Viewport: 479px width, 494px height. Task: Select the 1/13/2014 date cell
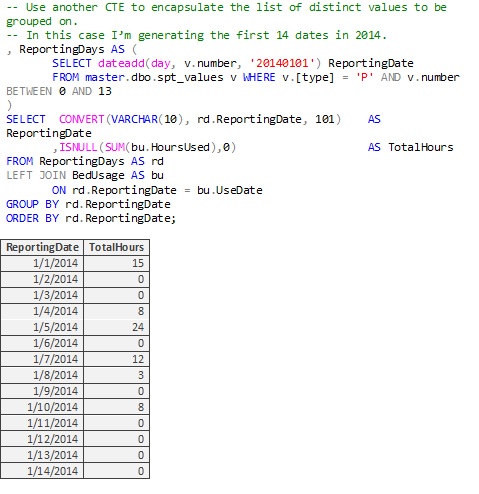[42, 455]
